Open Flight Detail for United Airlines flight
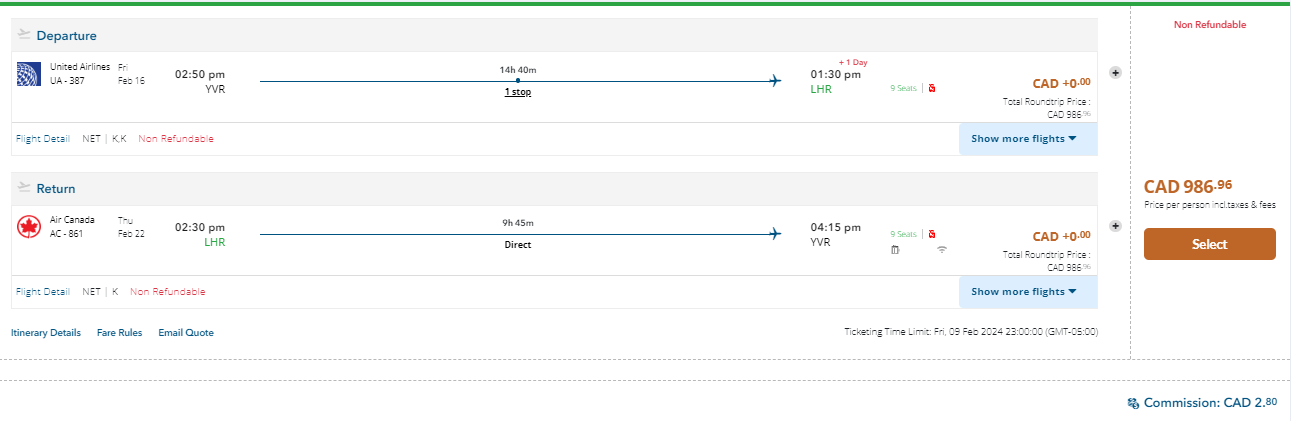1291x421 pixels. [42, 139]
